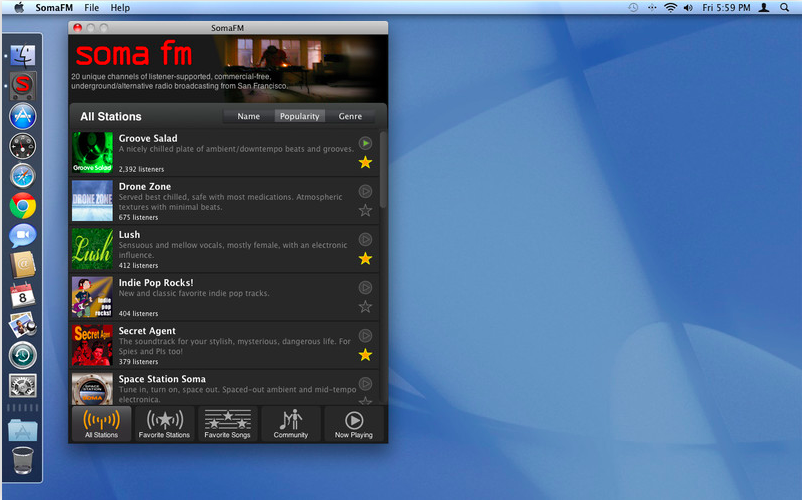The width and height of the screenshot is (802, 500).
Task: Unfavorite Groove Salad with its star
Action: coord(365,163)
